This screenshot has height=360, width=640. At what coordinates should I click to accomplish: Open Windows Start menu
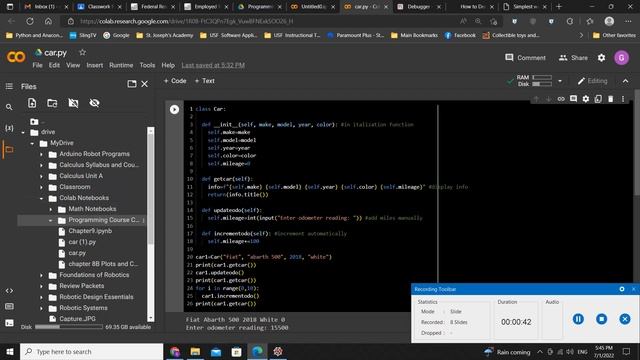(x=10, y=351)
